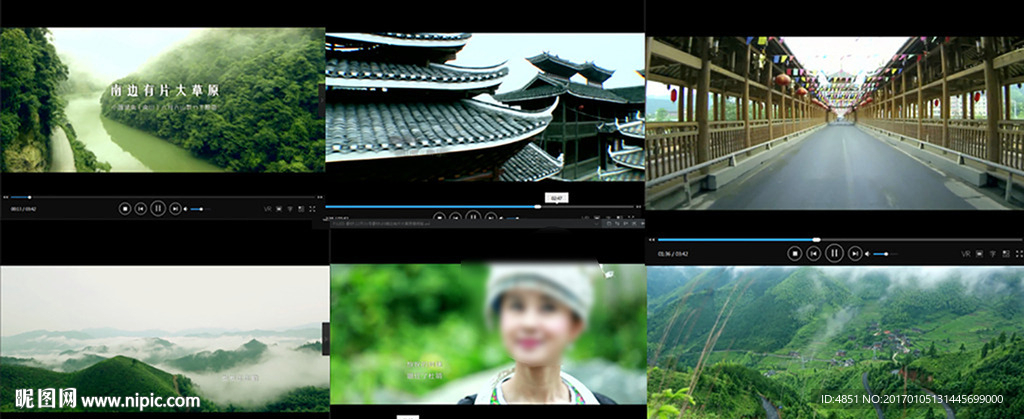1024x419 pixels.
Task: Click fast-forward arrows in river valley player
Action: pyautogui.click(x=320, y=197)
